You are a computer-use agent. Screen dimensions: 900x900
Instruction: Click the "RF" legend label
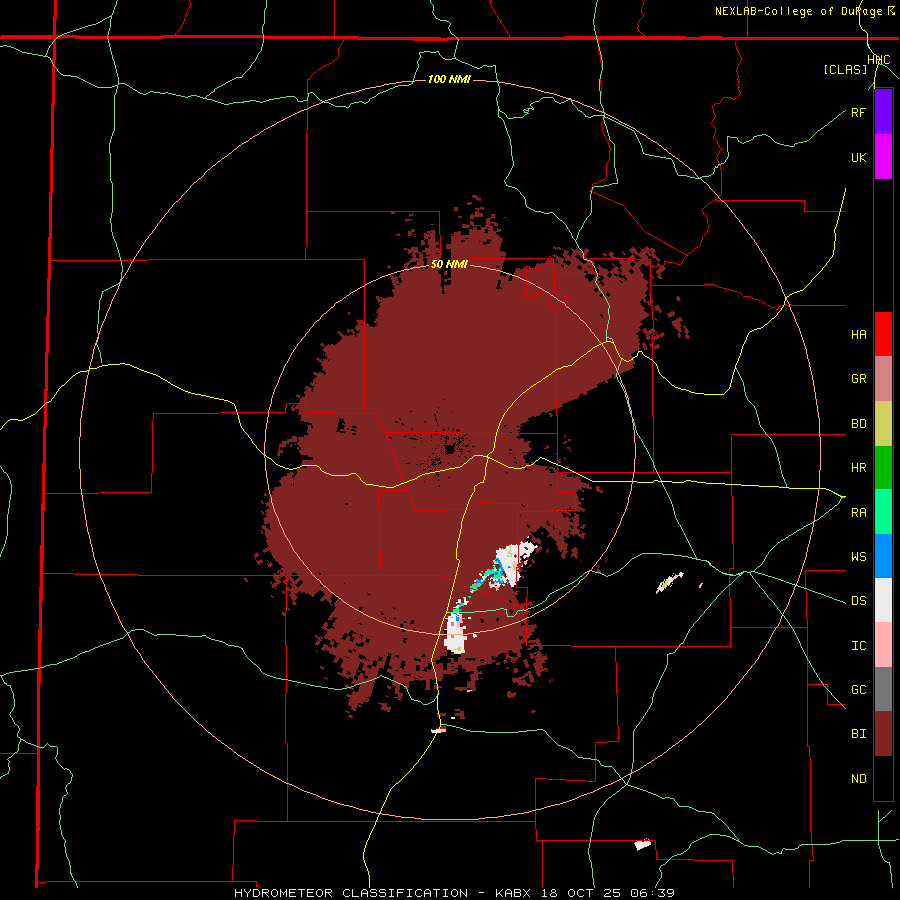point(858,112)
